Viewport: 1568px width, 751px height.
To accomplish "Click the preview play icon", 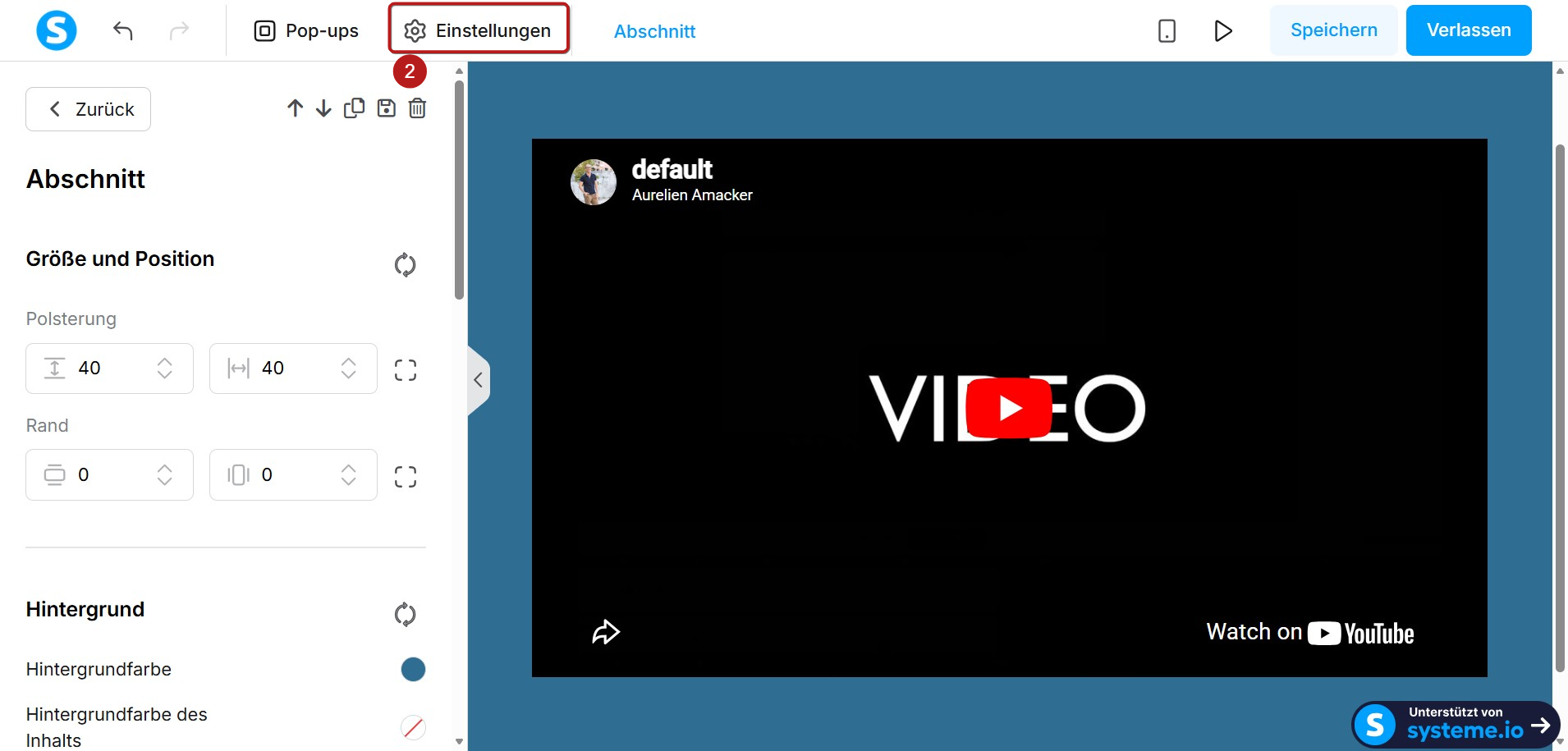I will 1223,31.
